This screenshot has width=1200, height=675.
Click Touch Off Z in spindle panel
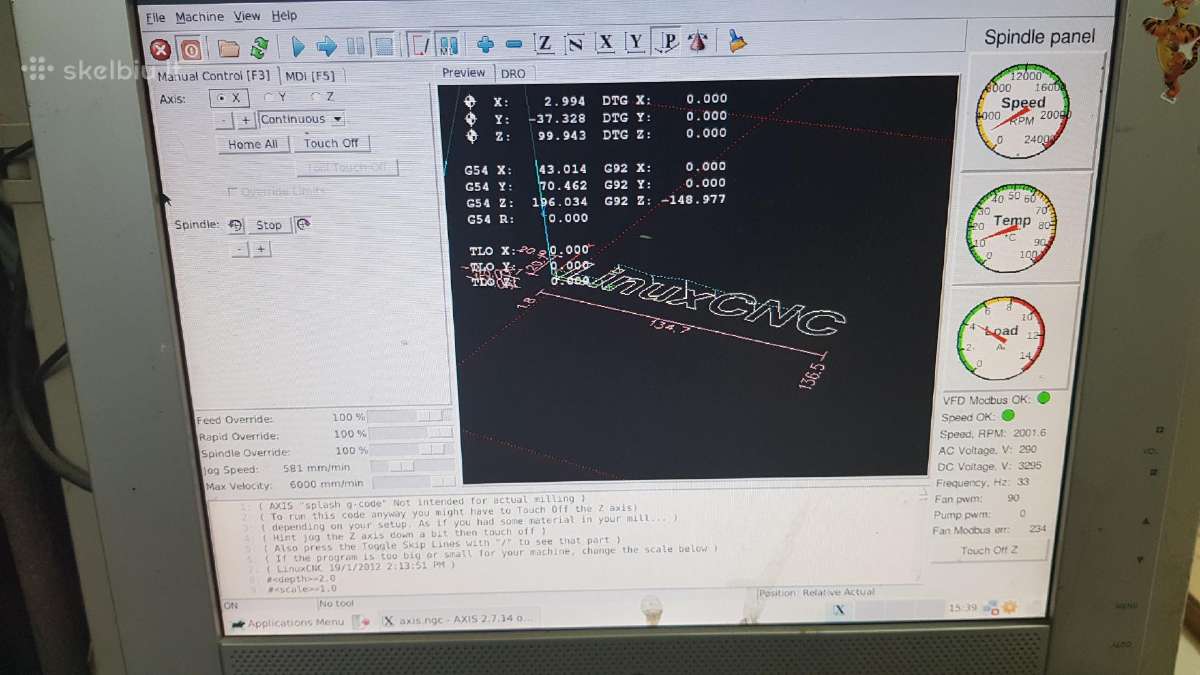[990, 550]
